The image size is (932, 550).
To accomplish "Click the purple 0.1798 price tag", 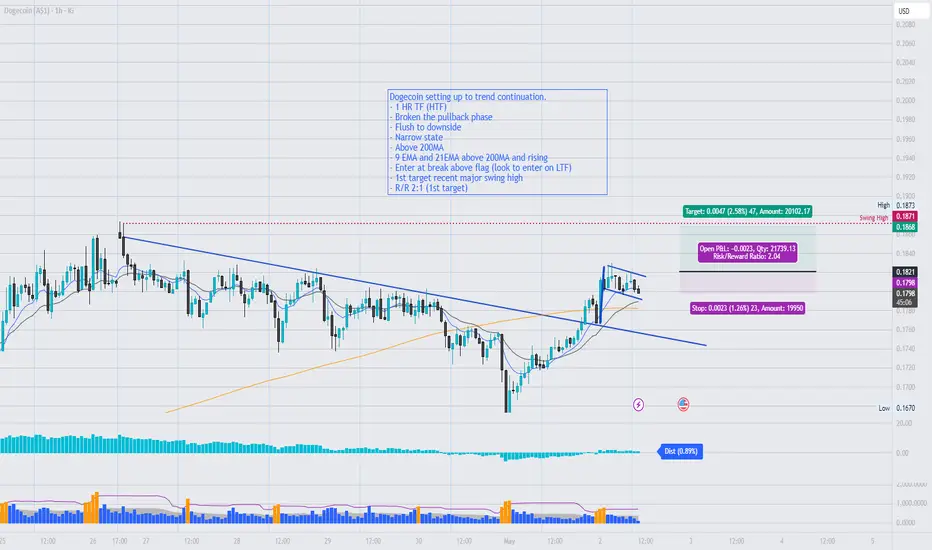I will (906, 283).
